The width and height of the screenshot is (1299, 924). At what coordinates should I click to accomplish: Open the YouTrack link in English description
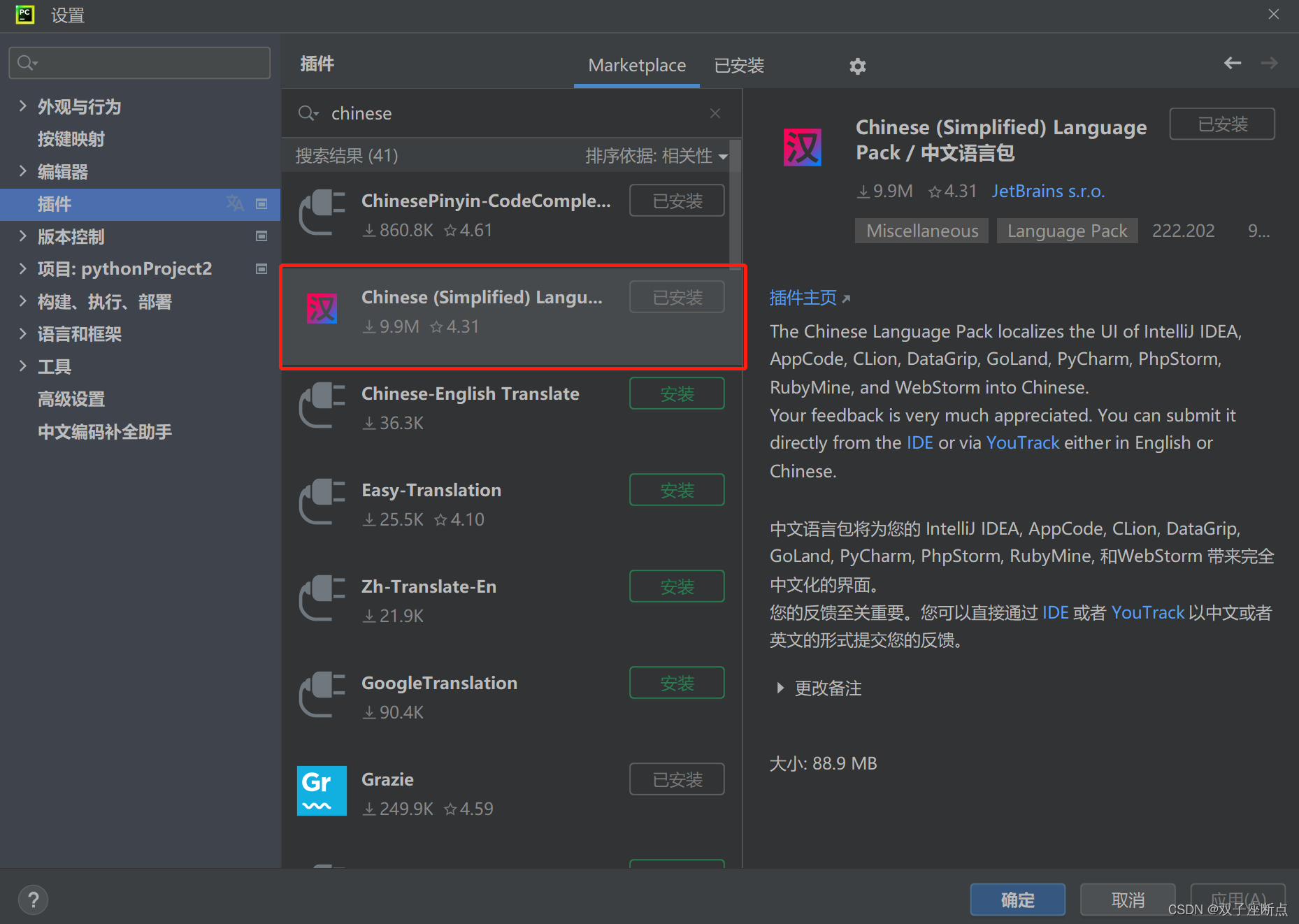pyautogui.click(x=1023, y=442)
